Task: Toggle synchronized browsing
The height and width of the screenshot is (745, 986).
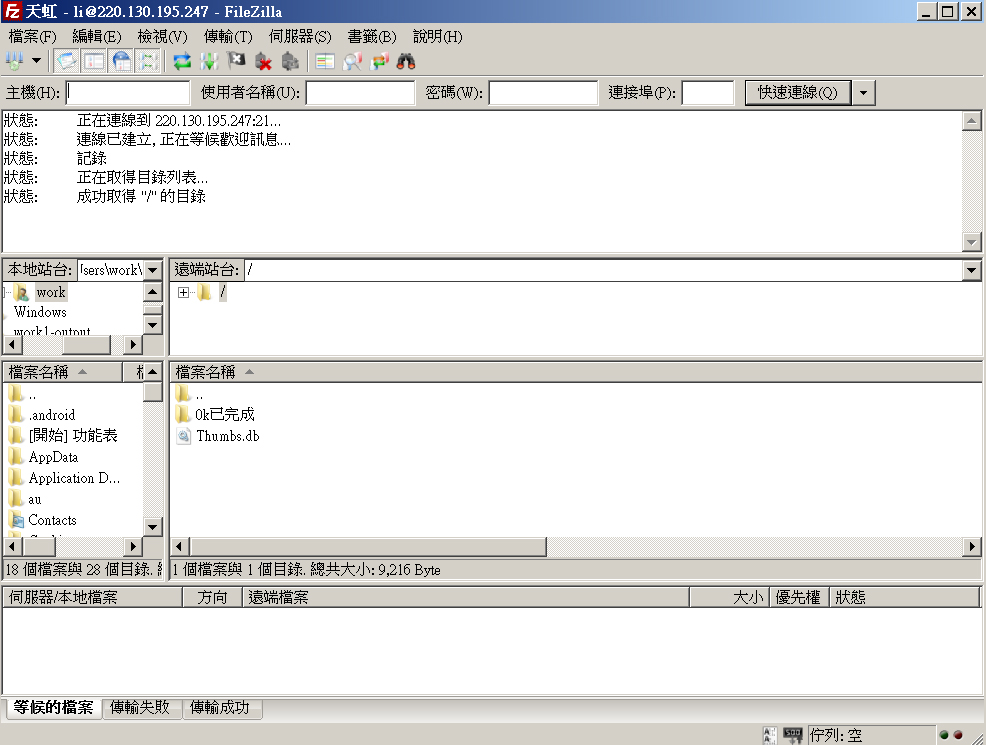Action: coord(379,62)
